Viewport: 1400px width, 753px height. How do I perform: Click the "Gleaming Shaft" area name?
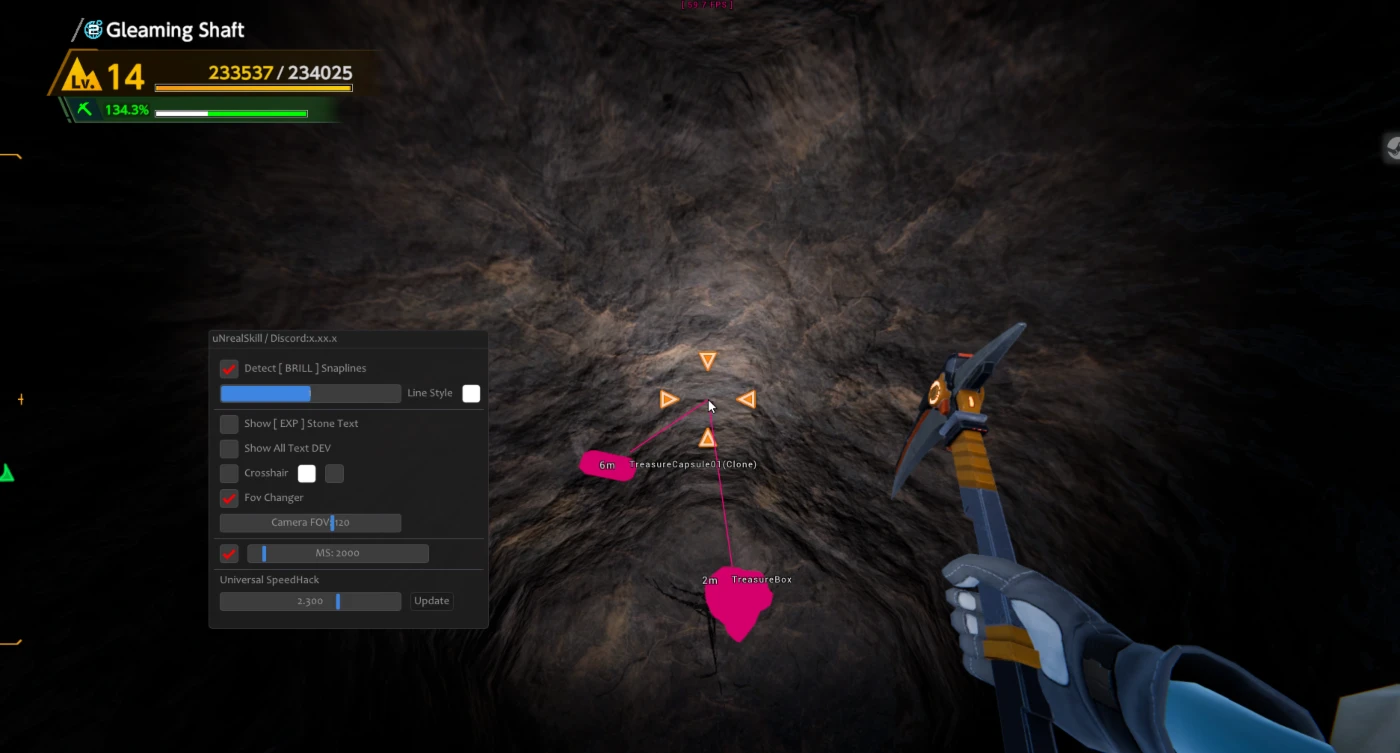[x=175, y=30]
